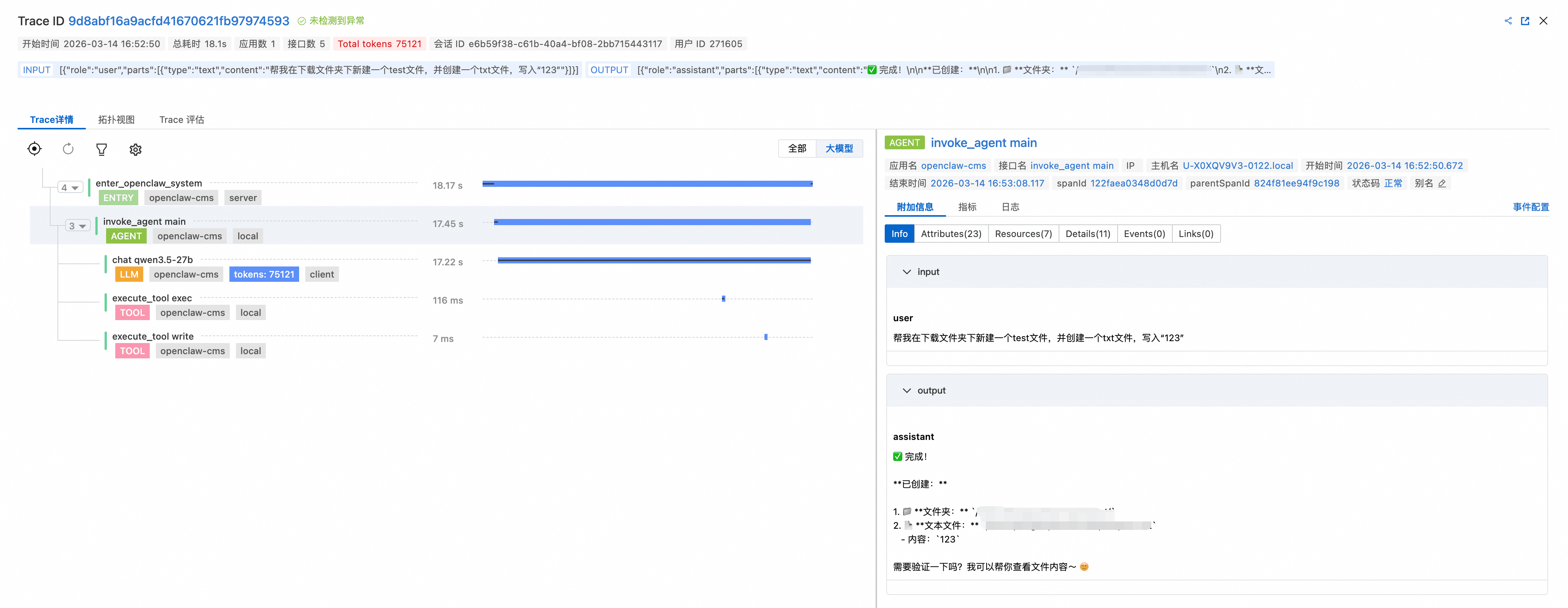This screenshot has width=1568, height=608.
Task: Select the 大模型 span filter
Action: click(x=839, y=149)
